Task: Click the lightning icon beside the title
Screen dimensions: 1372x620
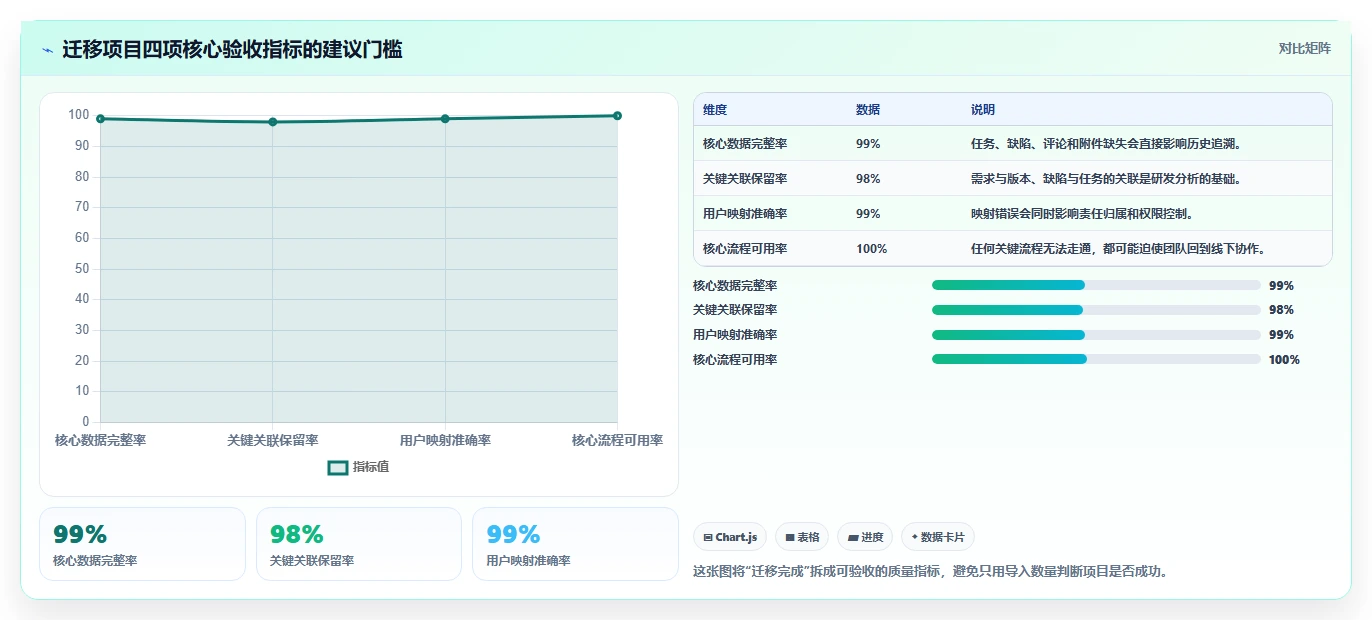Action: coord(47,50)
